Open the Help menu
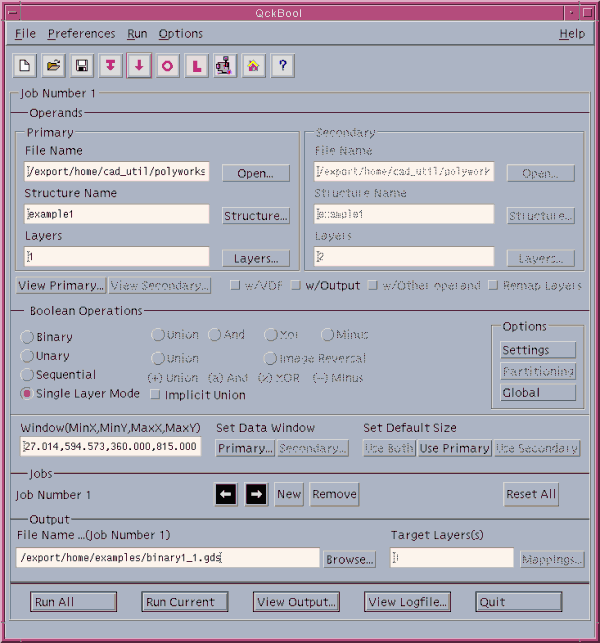The width and height of the screenshot is (600, 643). [572, 34]
